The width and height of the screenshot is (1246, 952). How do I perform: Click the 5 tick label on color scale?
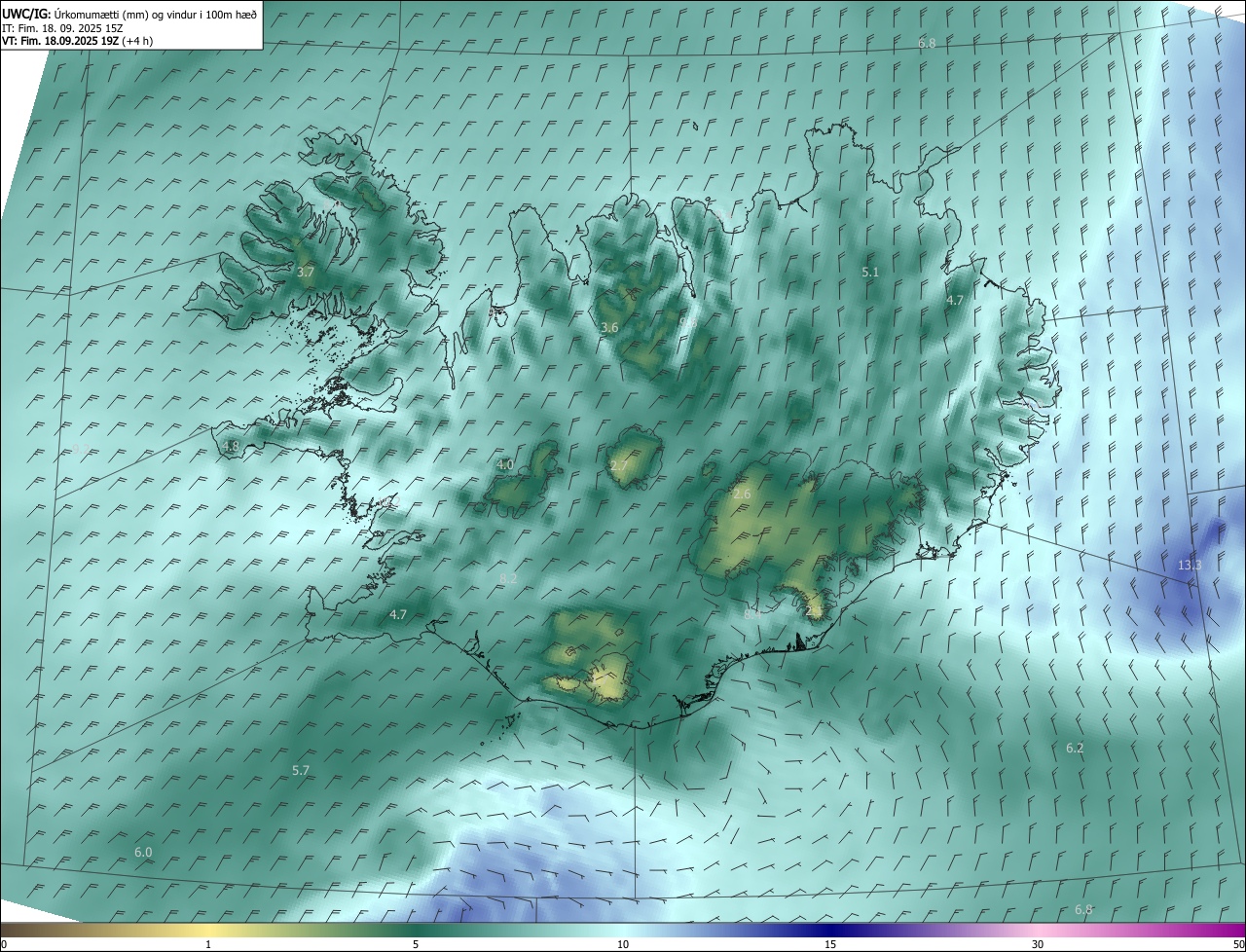[x=416, y=944]
